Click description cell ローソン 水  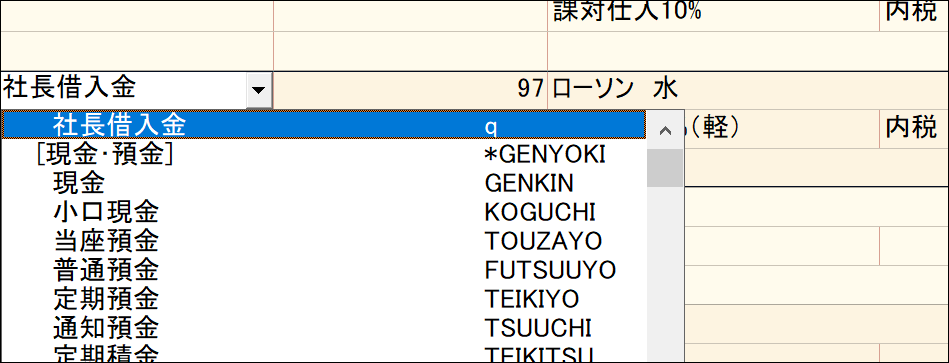pos(748,90)
